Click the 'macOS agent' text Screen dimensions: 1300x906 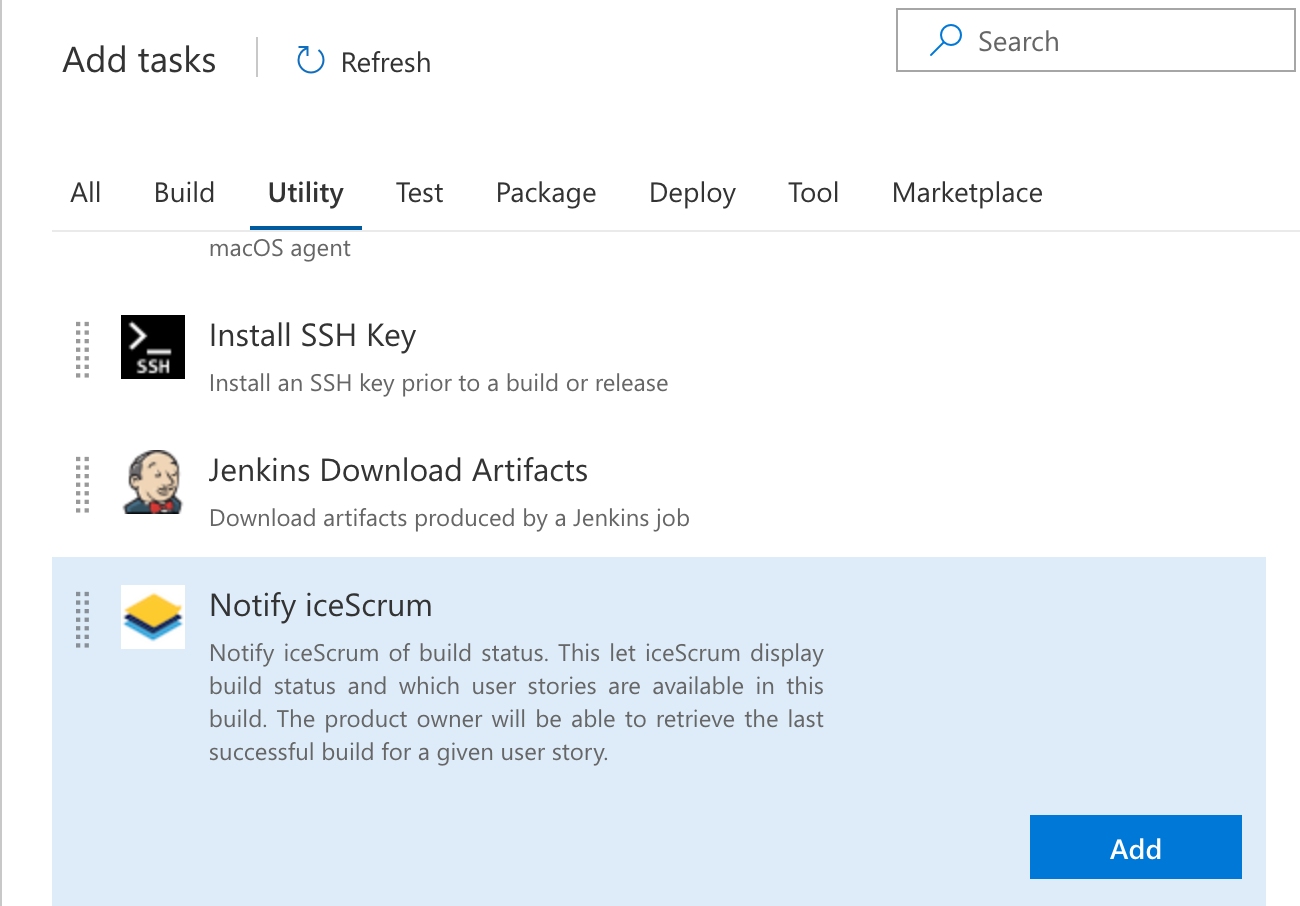tap(280, 248)
